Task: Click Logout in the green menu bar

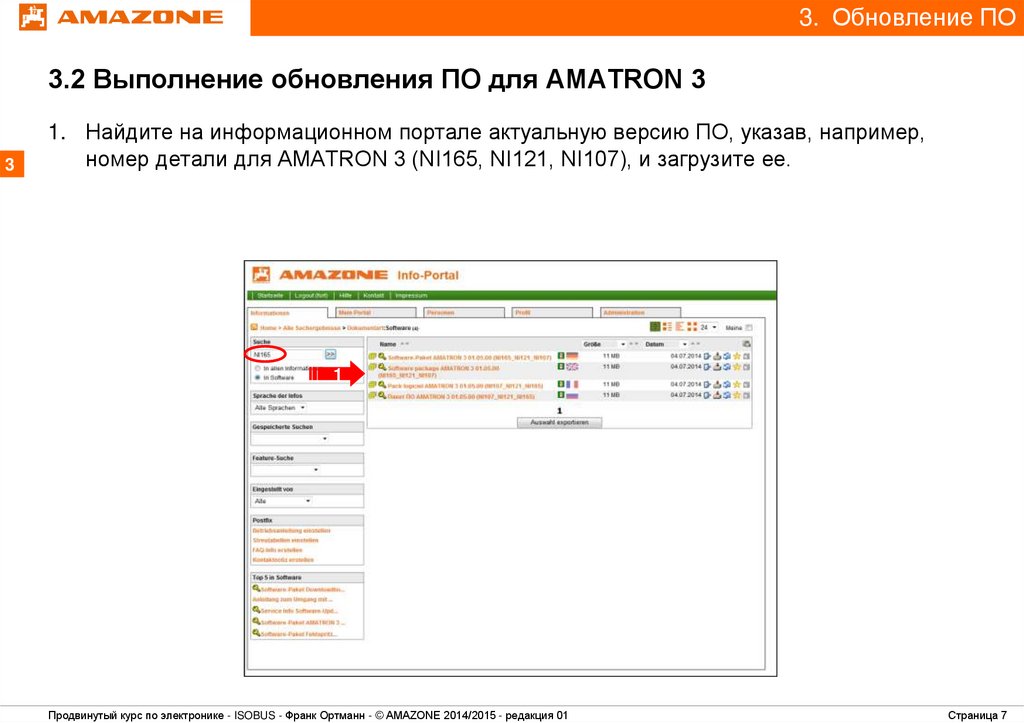Action: (311, 295)
